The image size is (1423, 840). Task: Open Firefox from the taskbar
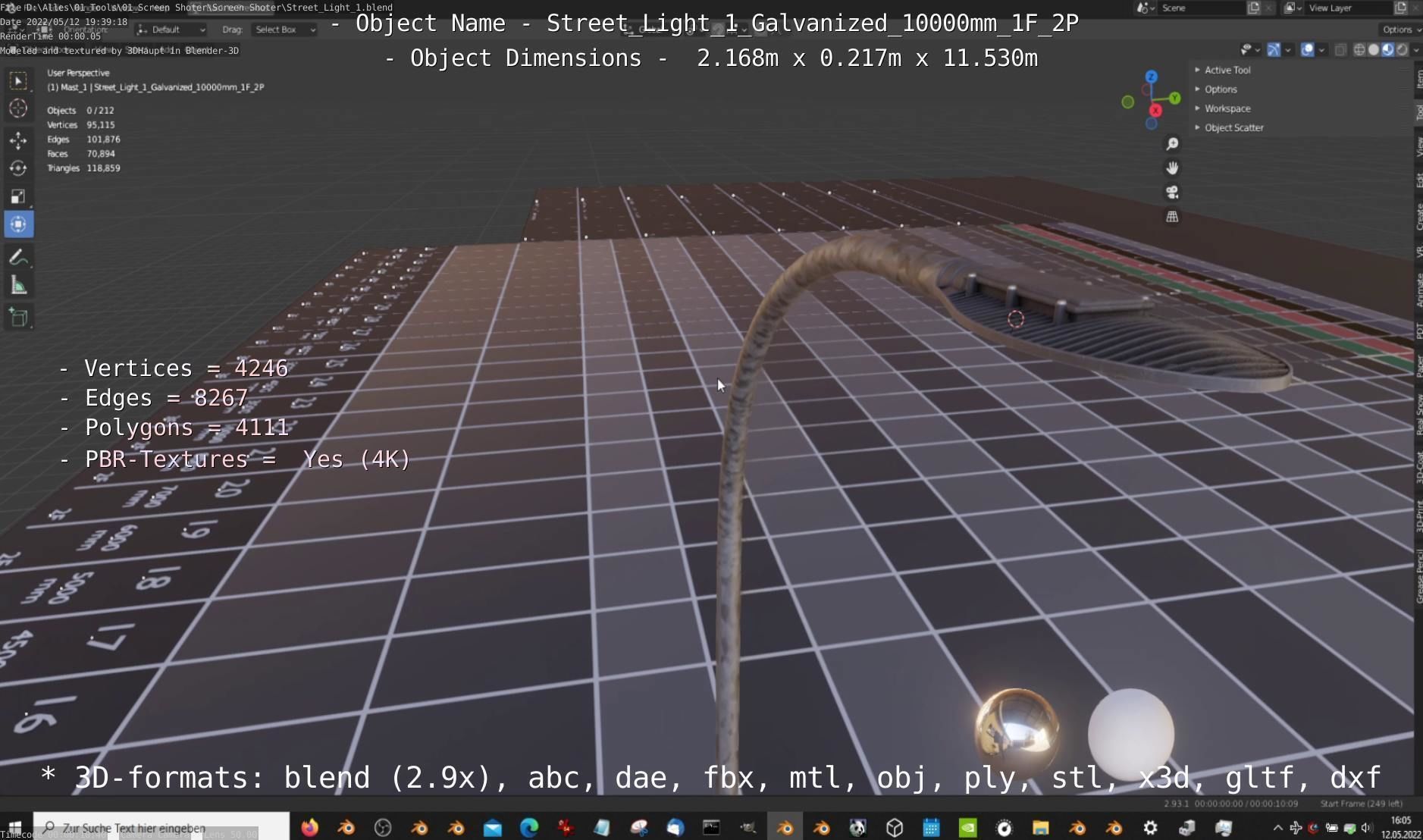point(309,827)
